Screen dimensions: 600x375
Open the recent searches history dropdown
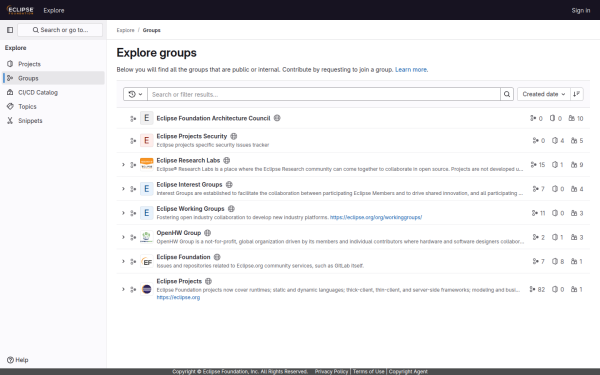(x=135, y=94)
